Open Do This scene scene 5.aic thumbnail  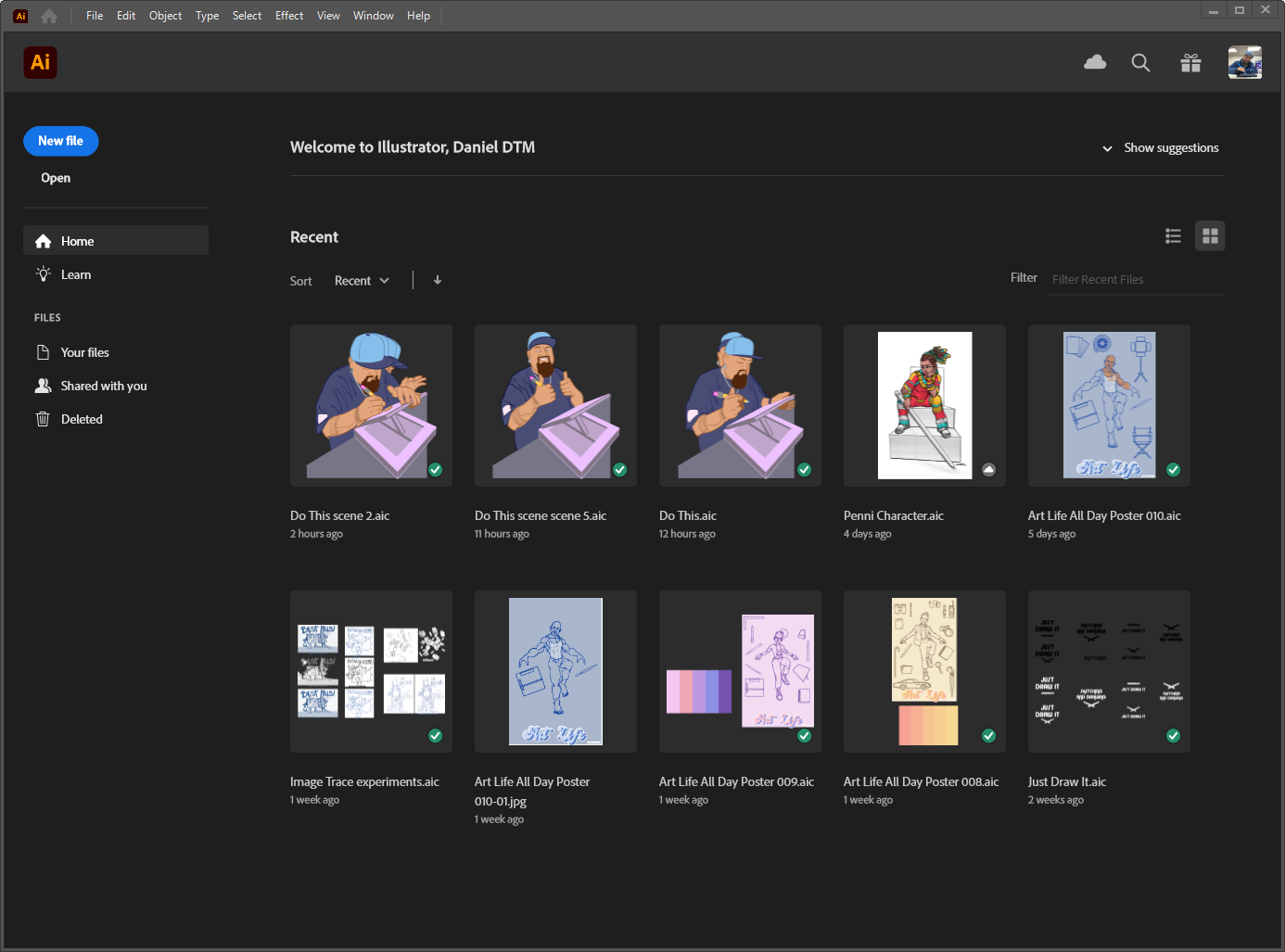(x=555, y=405)
